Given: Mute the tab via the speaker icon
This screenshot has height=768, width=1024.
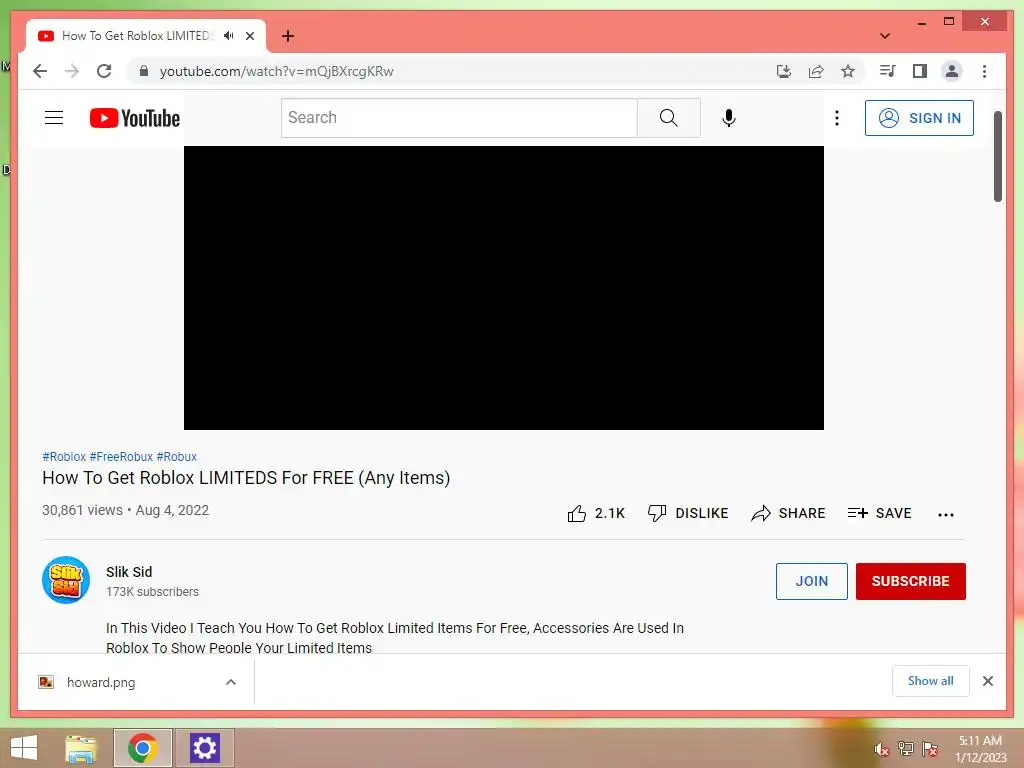Looking at the screenshot, I should [x=229, y=36].
